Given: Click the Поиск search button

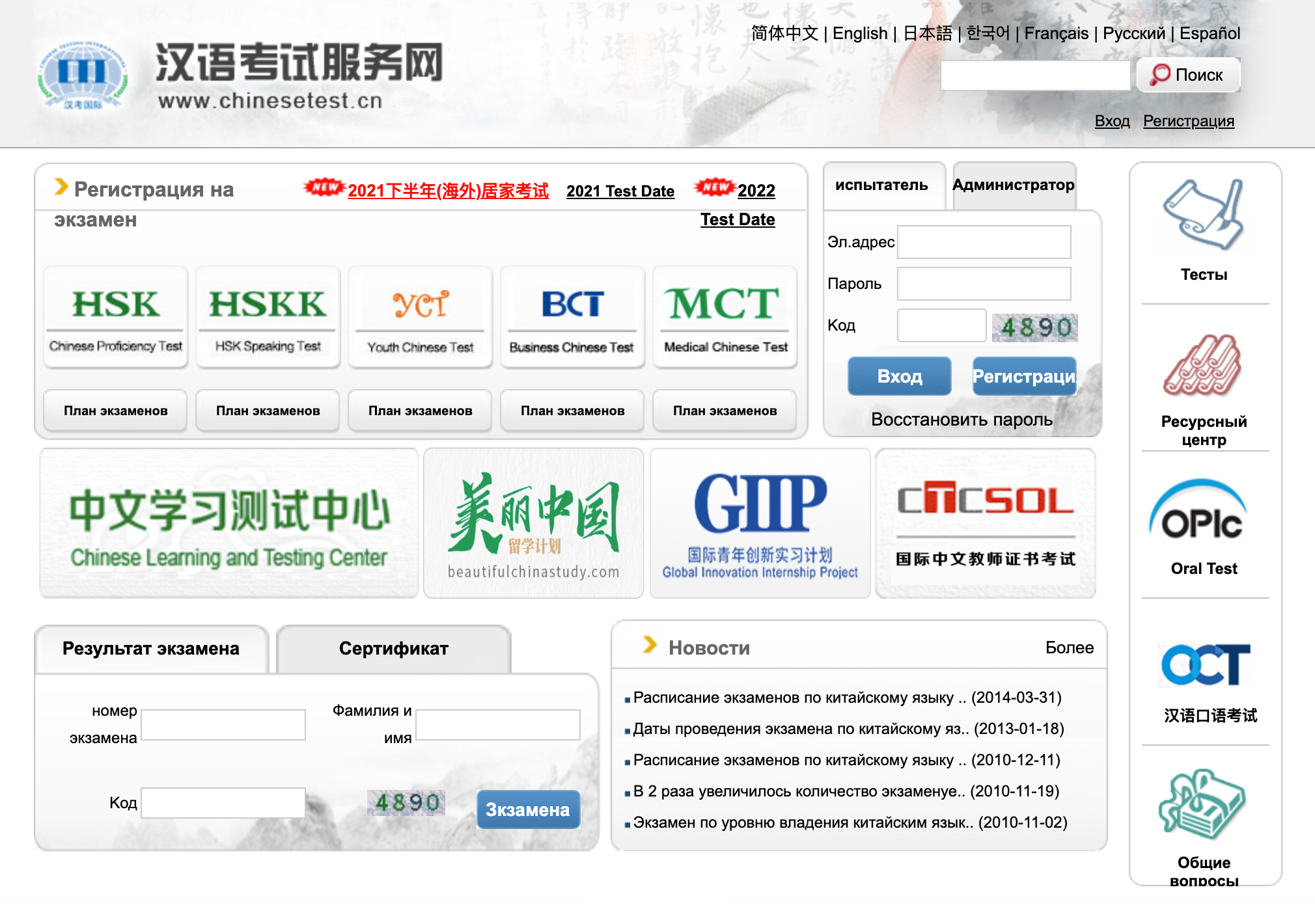Looking at the screenshot, I should (x=1188, y=75).
